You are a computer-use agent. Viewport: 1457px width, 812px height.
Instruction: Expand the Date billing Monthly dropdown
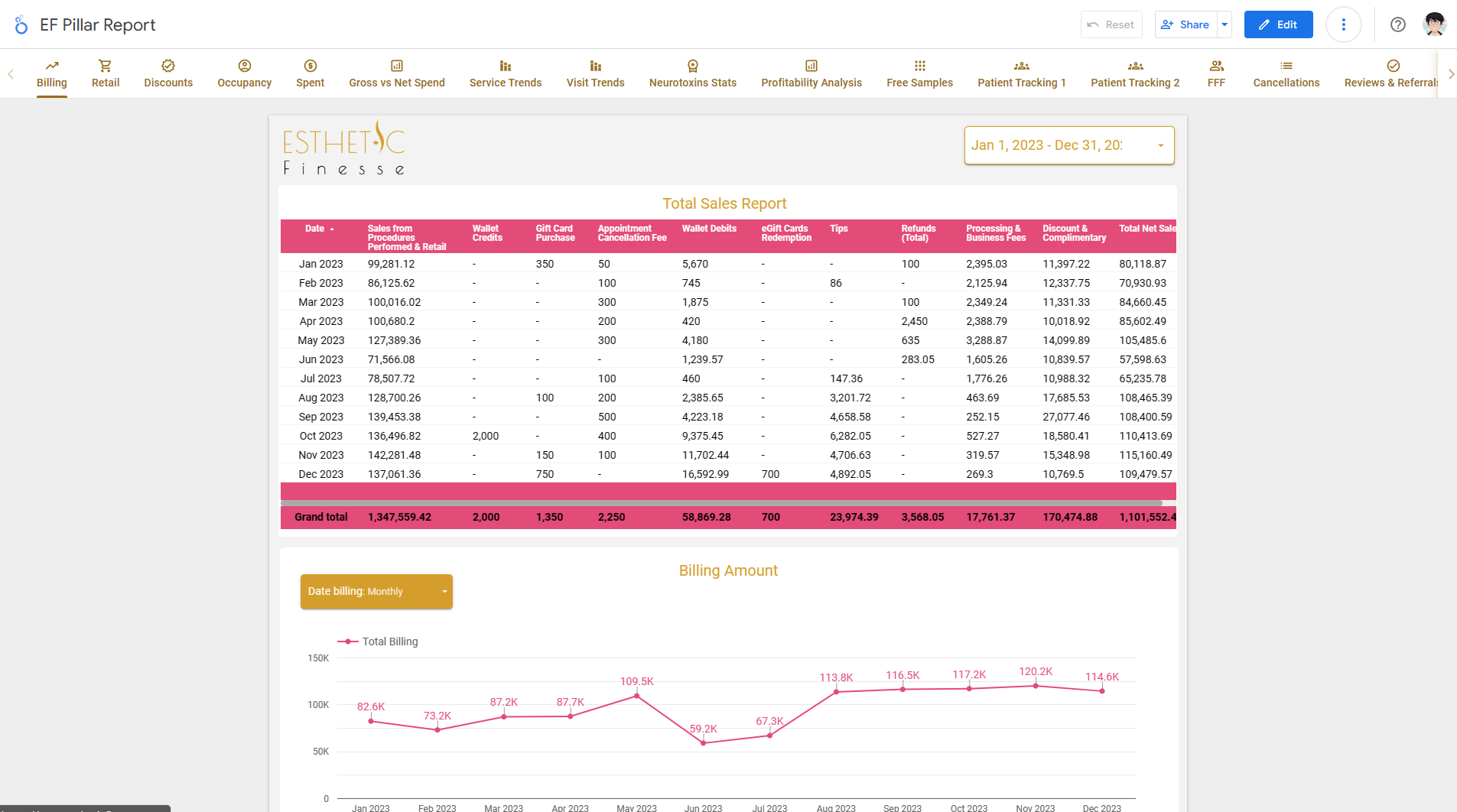(x=376, y=592)
